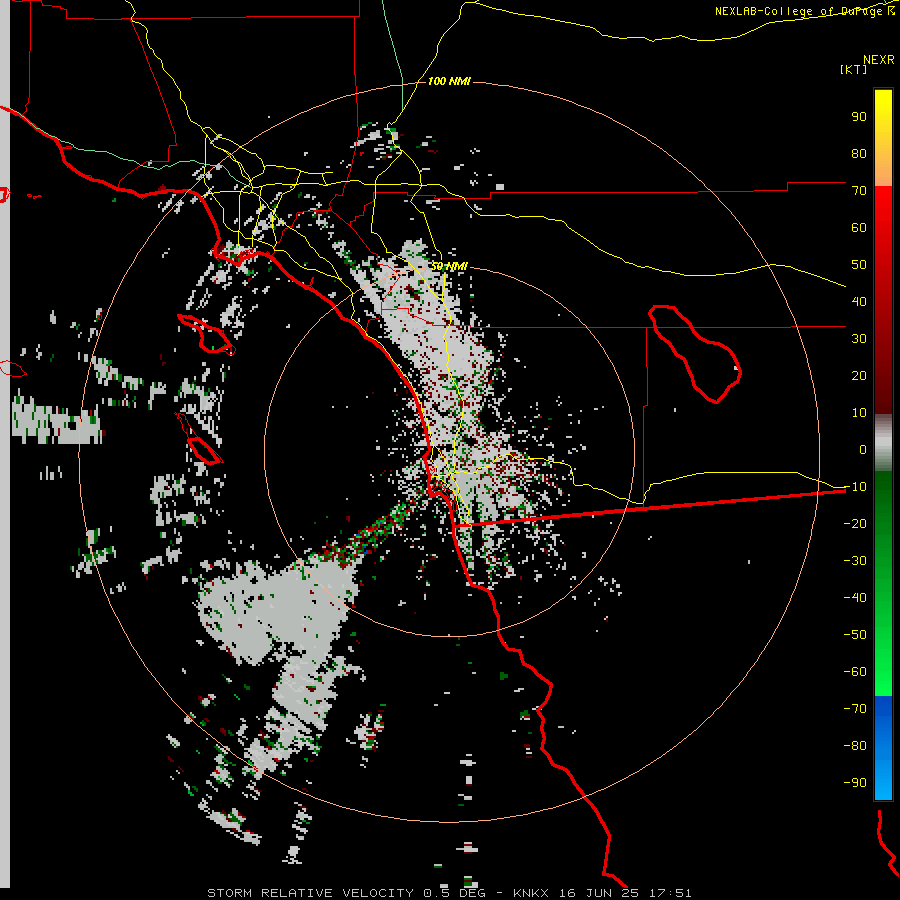900x900 pixels.
Task: Click the 50 value on velocity scale
Action: point(859,265)
